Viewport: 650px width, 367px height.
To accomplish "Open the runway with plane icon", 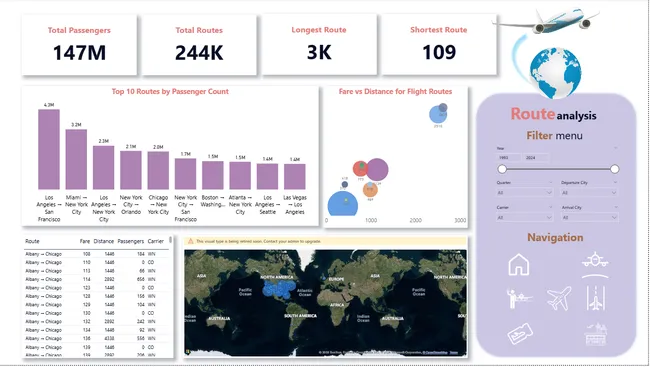I will pyautogui.click(x=596, y=298).
